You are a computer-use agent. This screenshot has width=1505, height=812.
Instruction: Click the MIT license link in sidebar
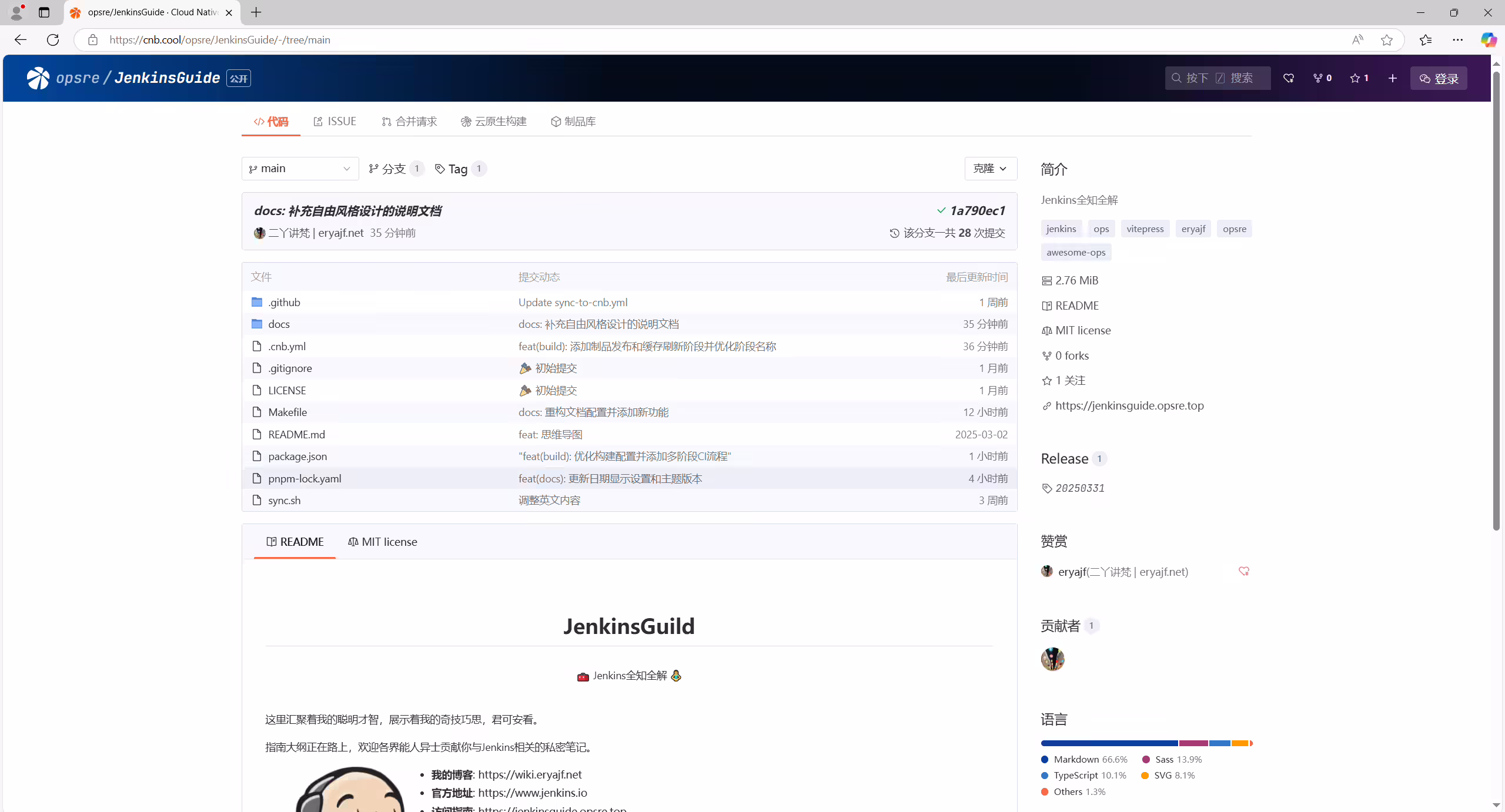[1083, 330]
